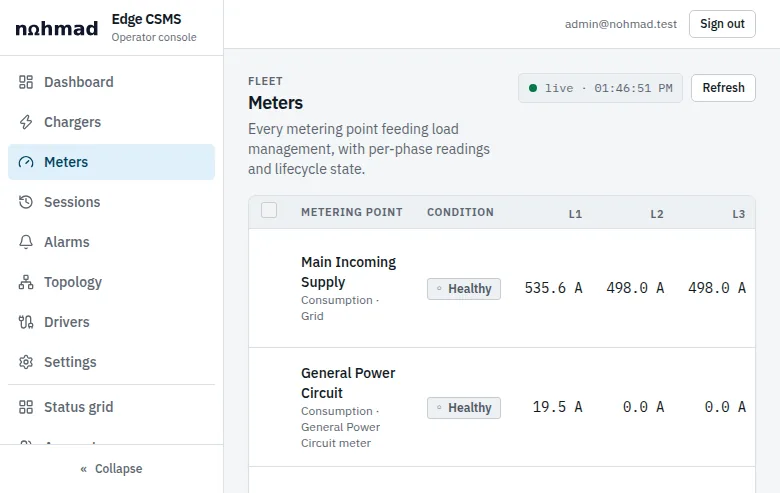
Task: Open the Main Incoming Supply meter
Action: pos(348,272)
